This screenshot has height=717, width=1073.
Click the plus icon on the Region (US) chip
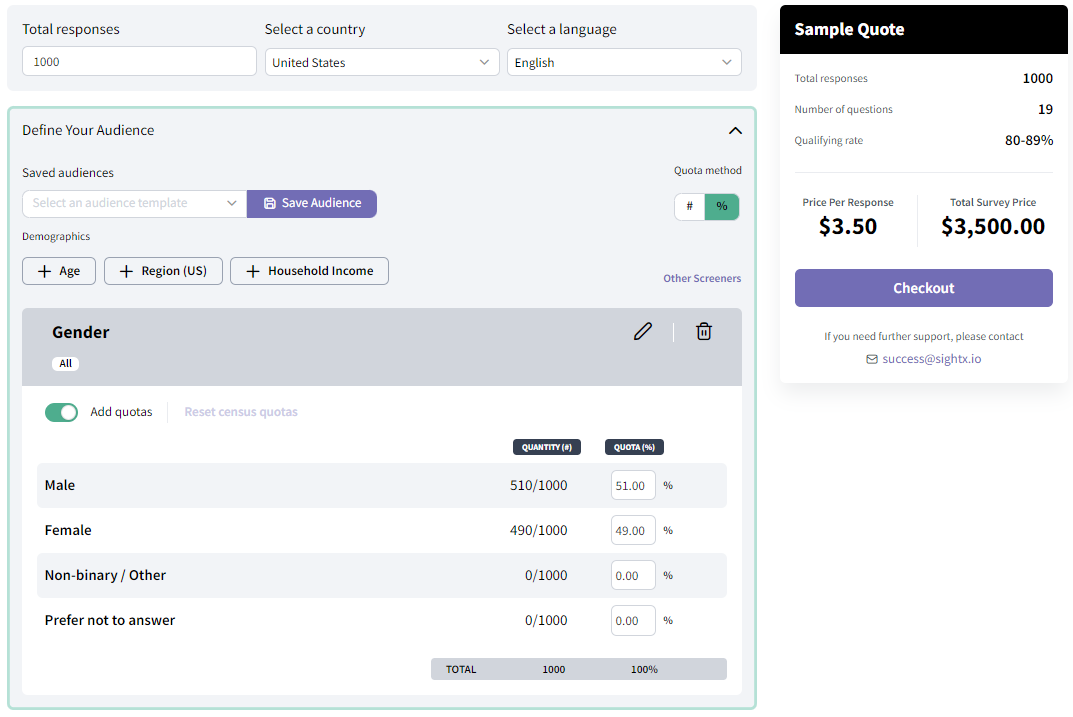pyautogui.click(x=126, y=272)
